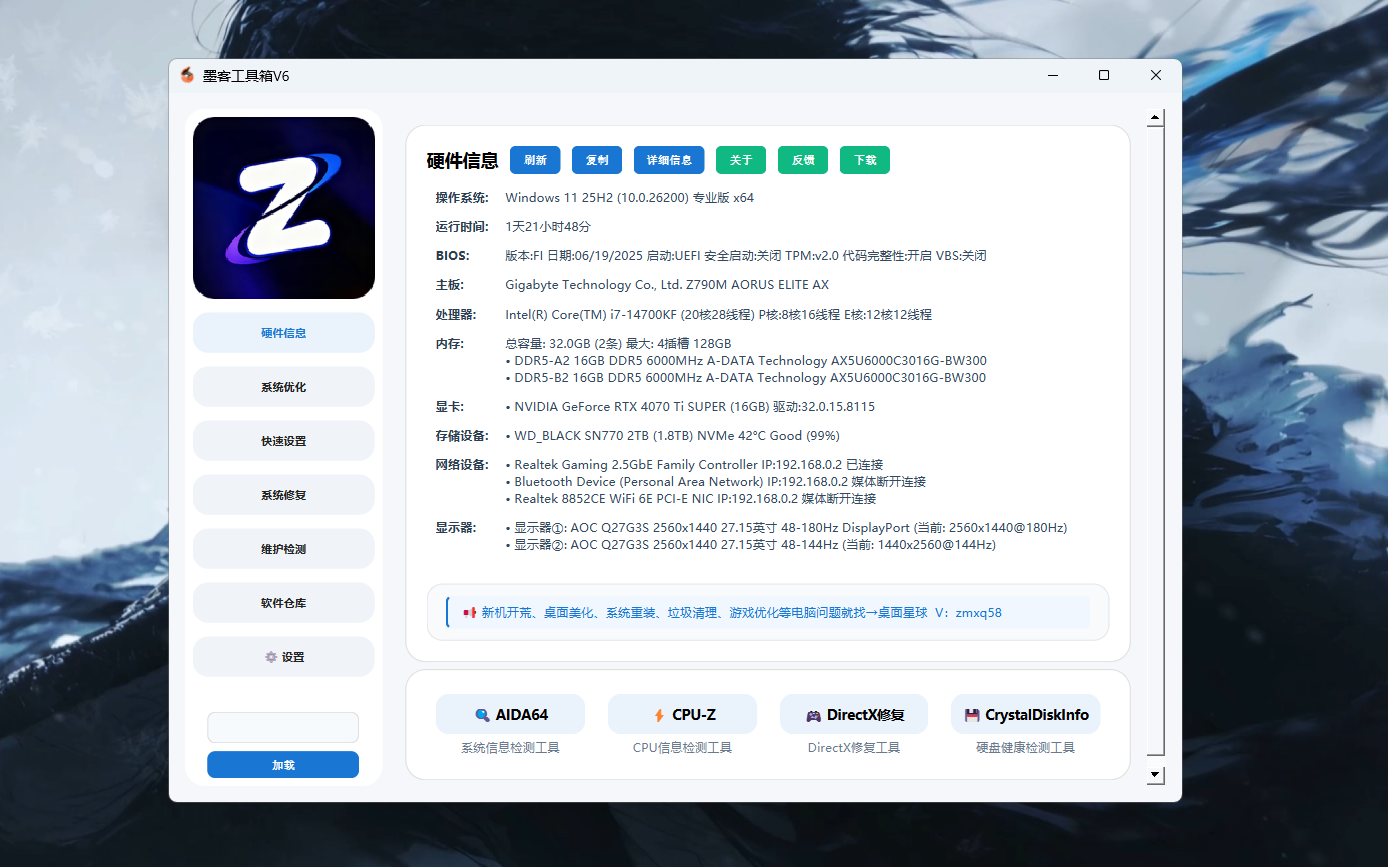Click the flag icon in the promo banner
This screenshot has height=867, width=1388.
(x=466, y=612)
